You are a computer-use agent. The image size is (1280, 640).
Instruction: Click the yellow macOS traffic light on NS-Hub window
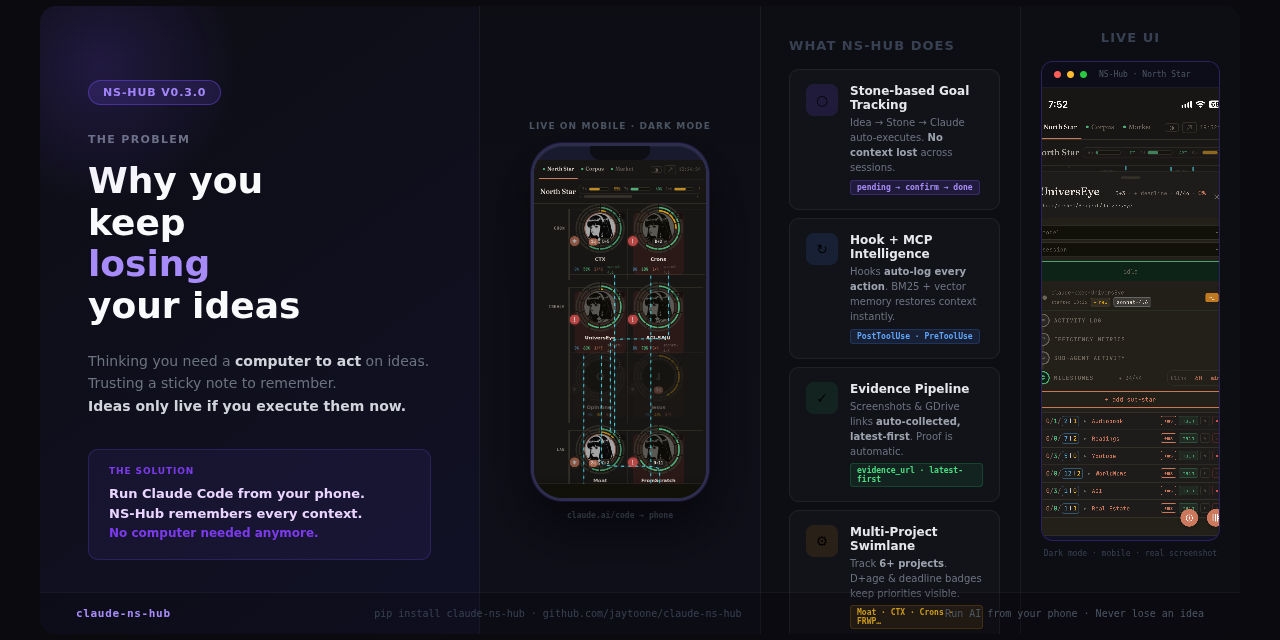(1070, 74)
